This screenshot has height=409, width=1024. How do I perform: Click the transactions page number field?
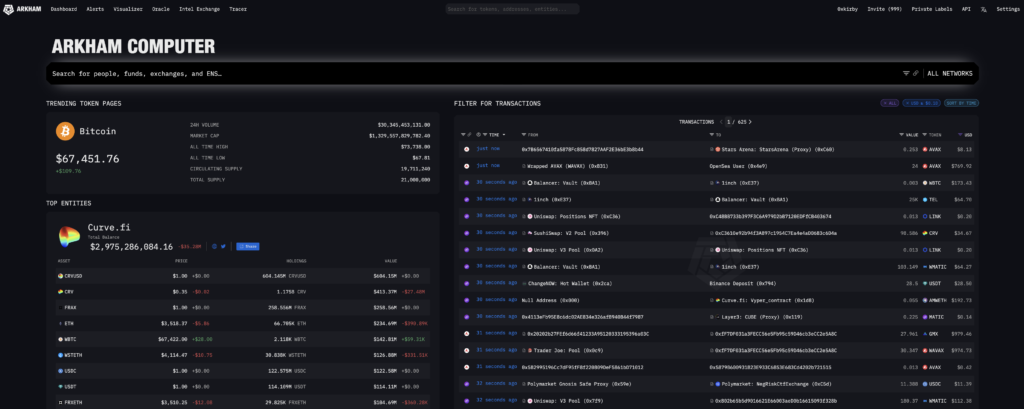tap(729, 122)
